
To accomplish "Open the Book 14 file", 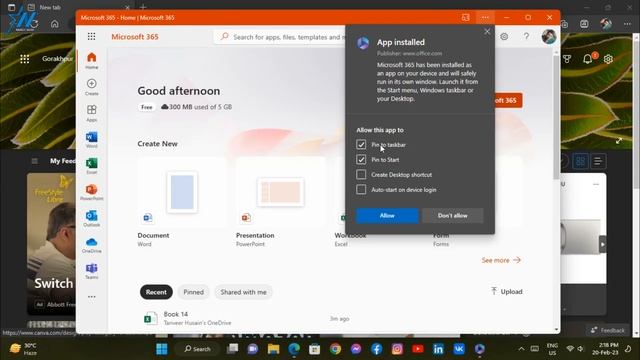I will (x=176, y=314).
